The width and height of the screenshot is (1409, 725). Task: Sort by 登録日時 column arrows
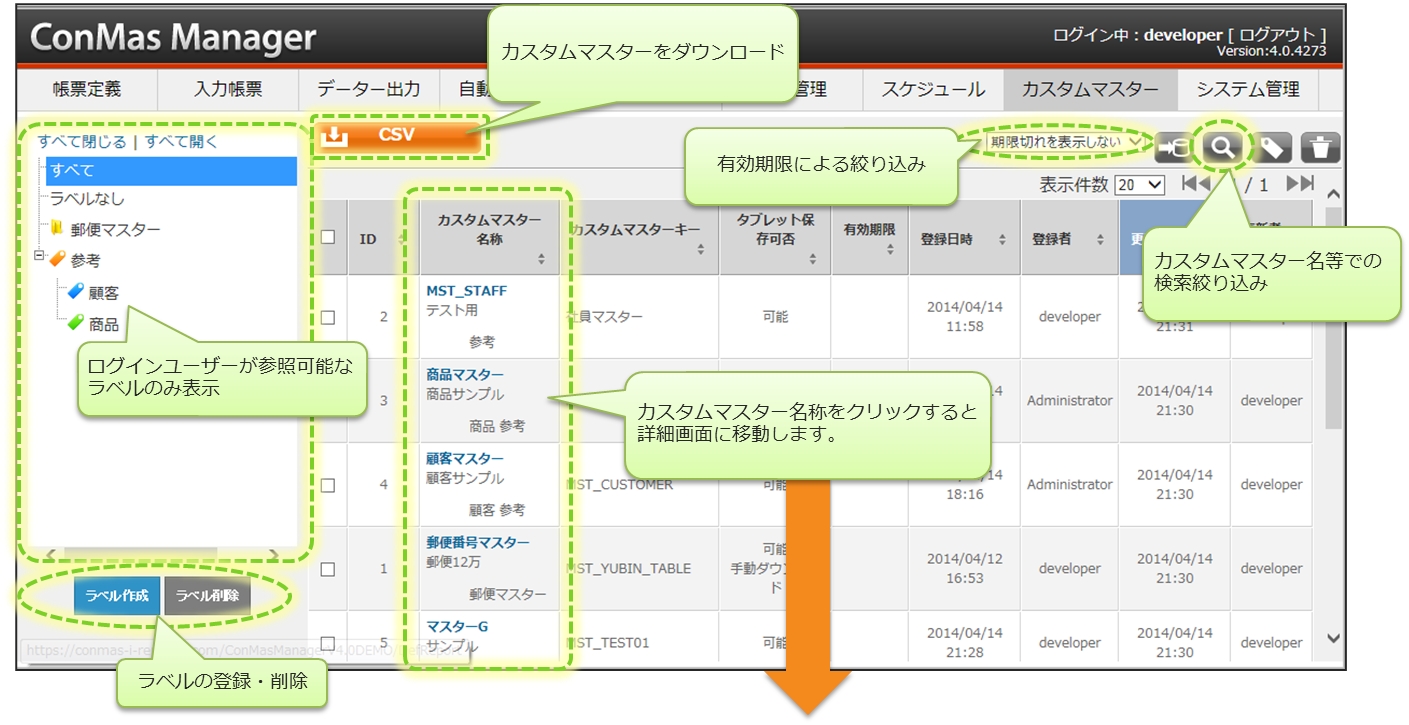pos(1002,240)
